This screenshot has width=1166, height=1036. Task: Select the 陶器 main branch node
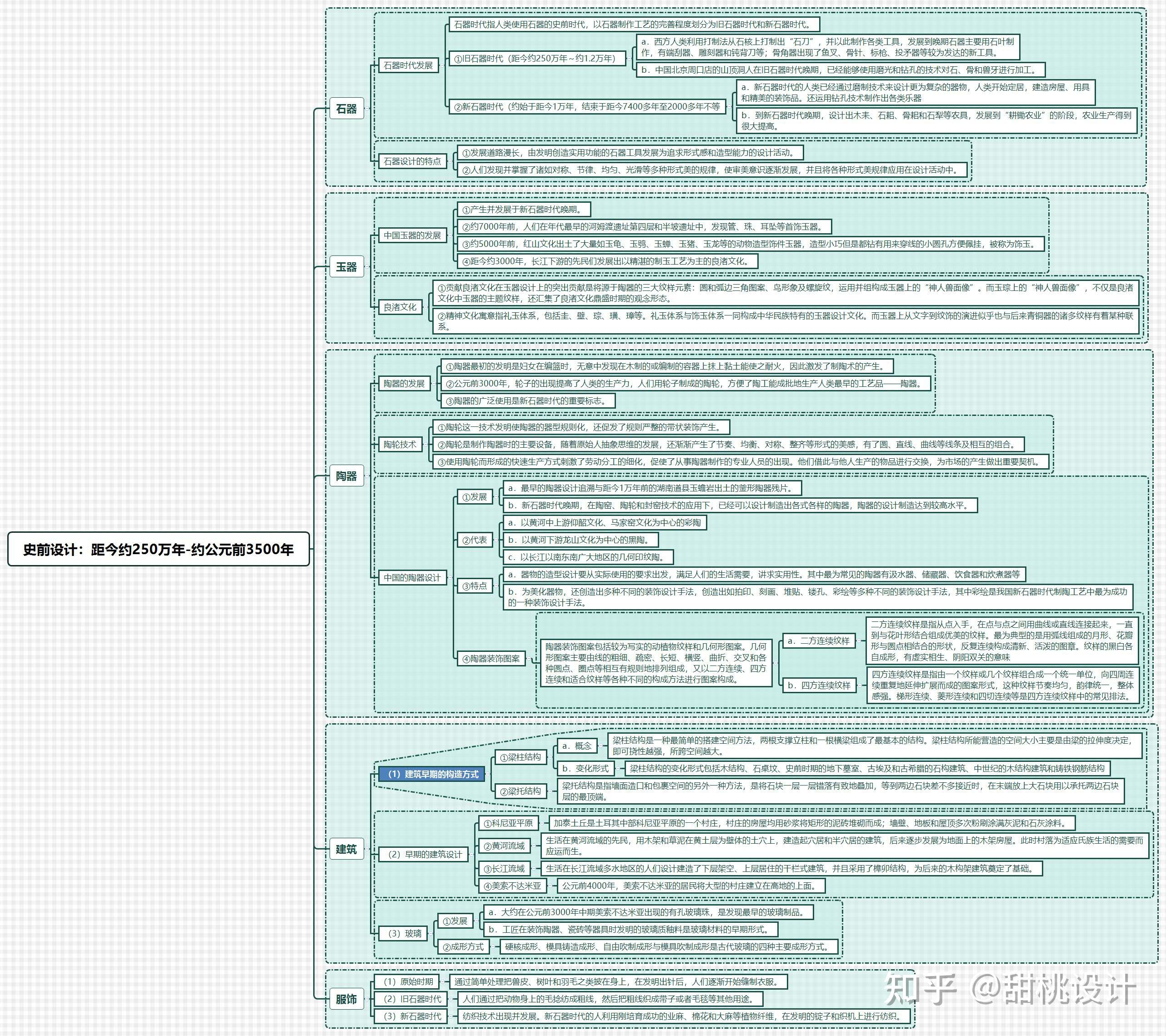346,476
